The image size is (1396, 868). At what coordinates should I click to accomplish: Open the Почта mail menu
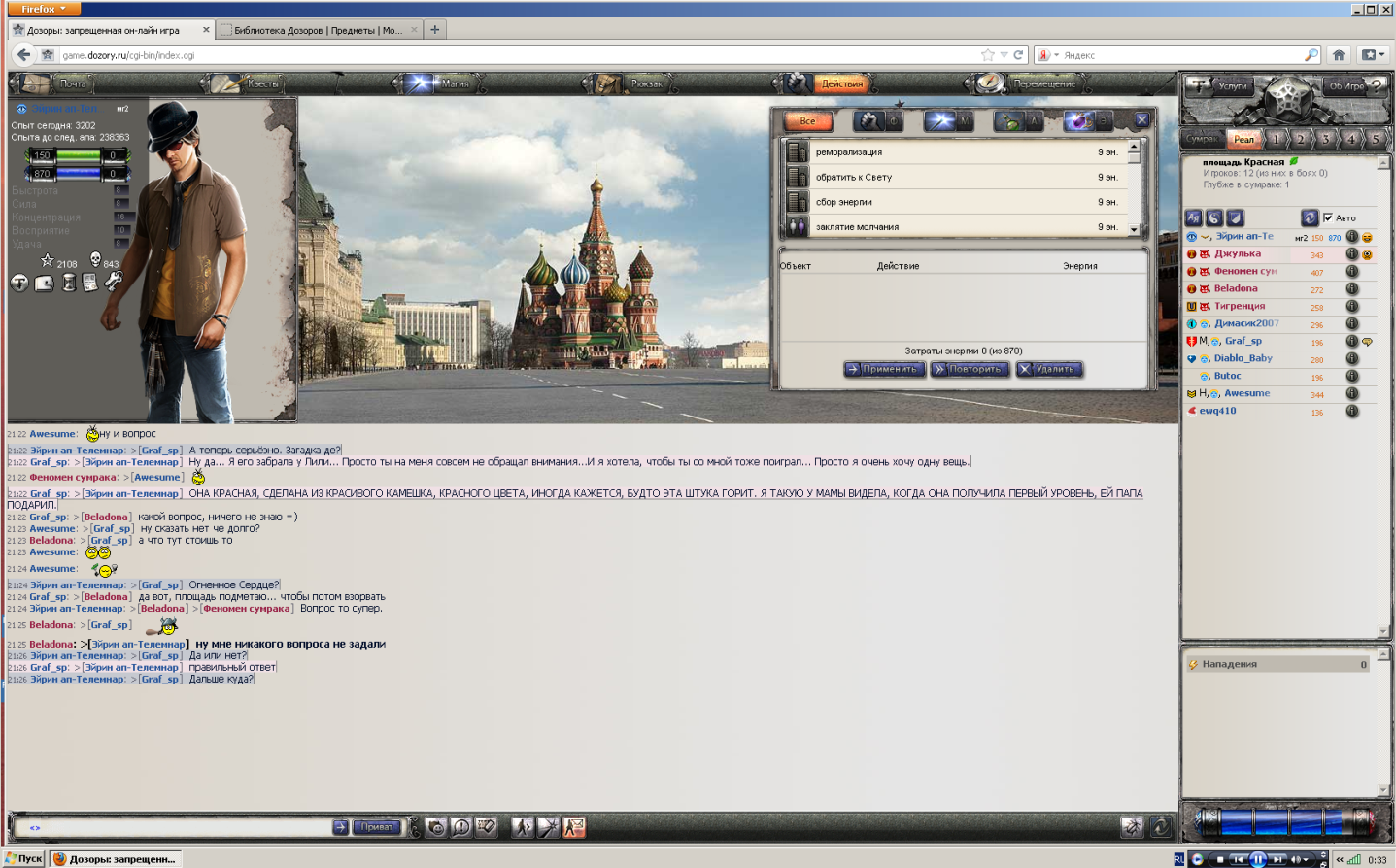tap(58, 83)
